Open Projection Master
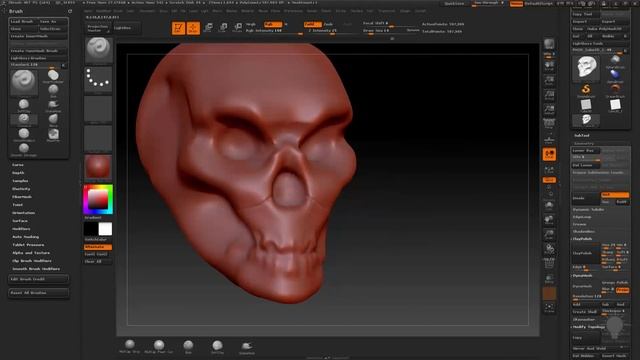This screenshot has height=360, width=640. [98, 28]
